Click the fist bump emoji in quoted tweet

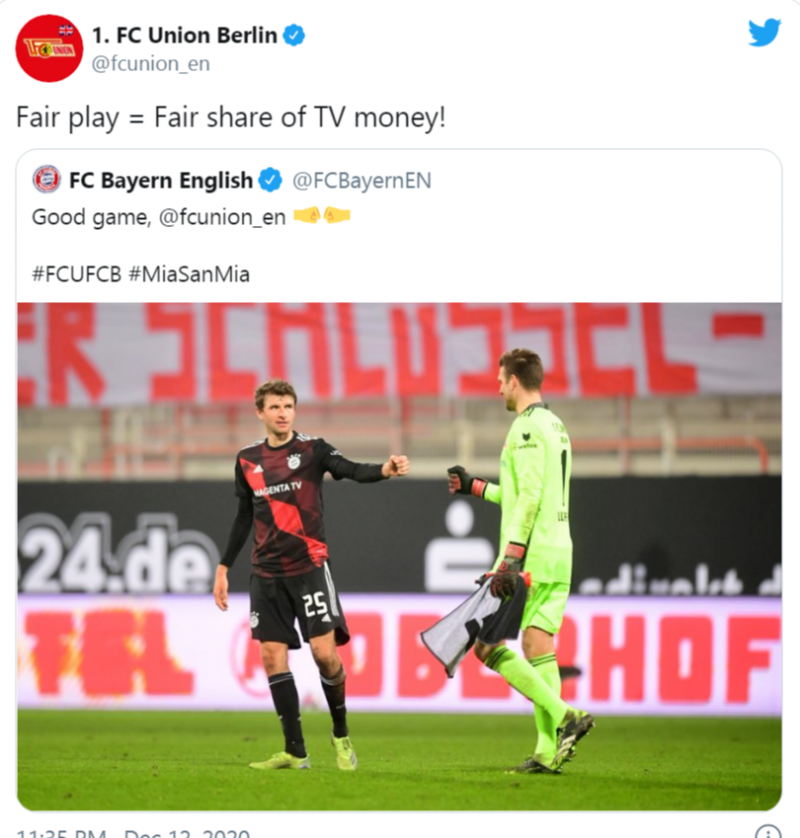click(x=322, y=215)
